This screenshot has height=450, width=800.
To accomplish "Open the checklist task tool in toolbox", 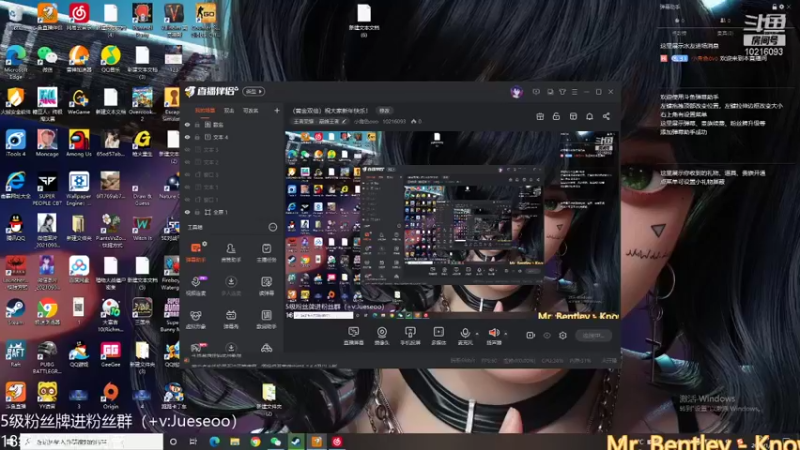I will (x=266, y=252).
